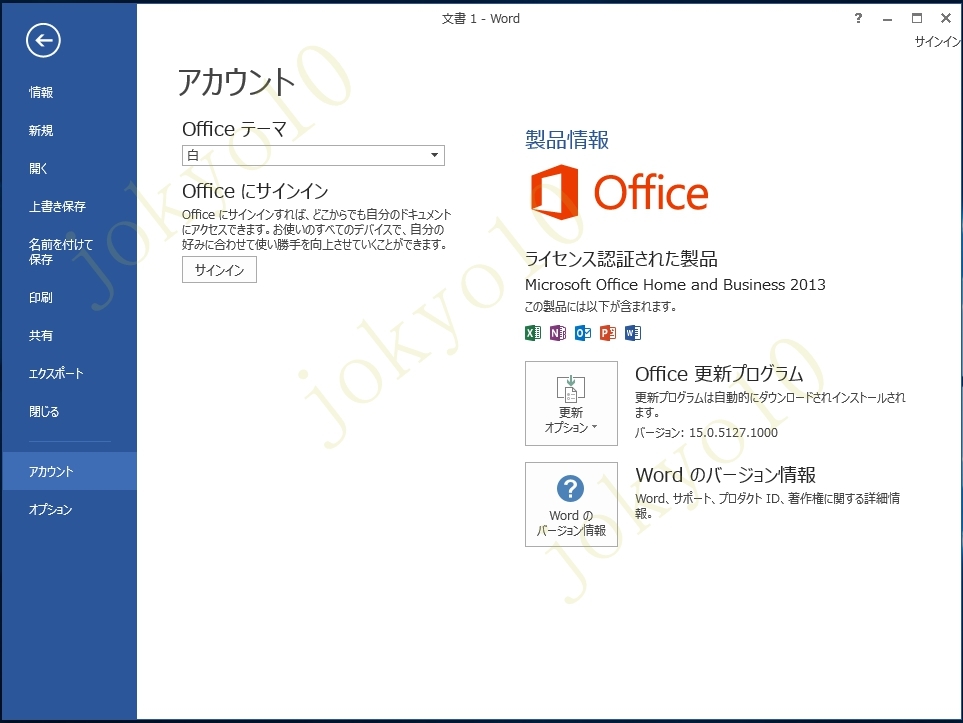This screenshot has width=963, height=723.
Task: Choose 開く from the backstage menu
Action: pos(38,168)
